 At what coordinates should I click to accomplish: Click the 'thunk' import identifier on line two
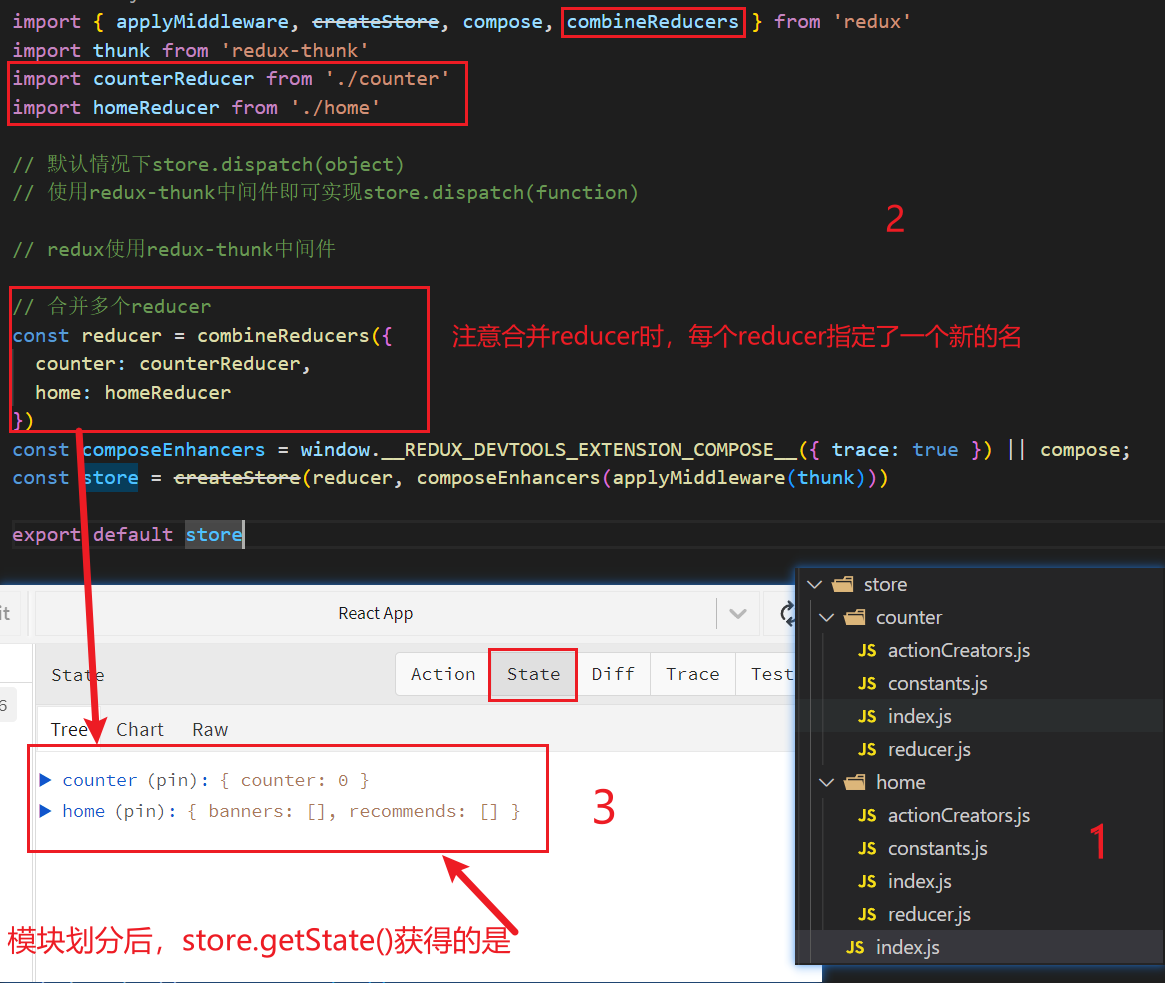point(121,51)
